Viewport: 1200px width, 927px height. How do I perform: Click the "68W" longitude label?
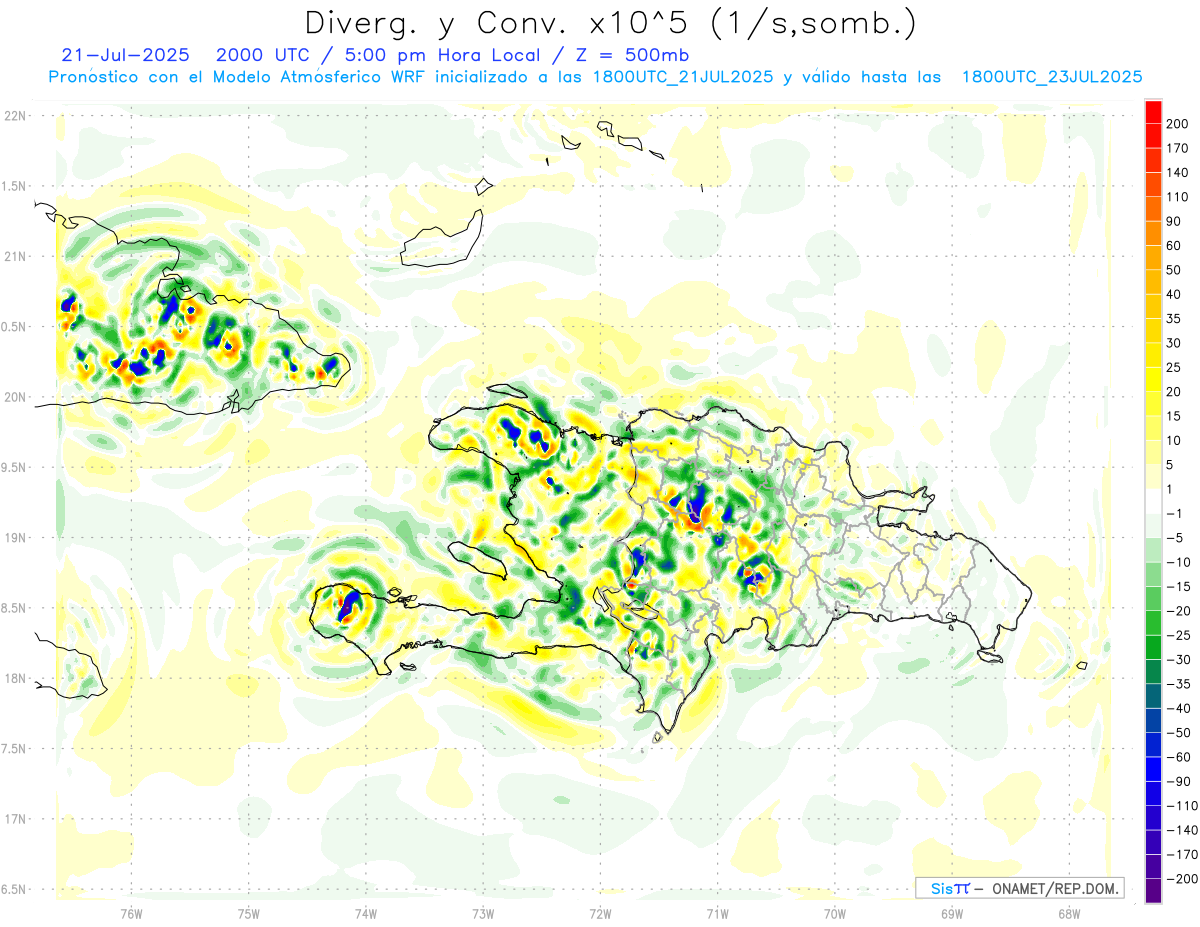click(x=1069, y=913)
